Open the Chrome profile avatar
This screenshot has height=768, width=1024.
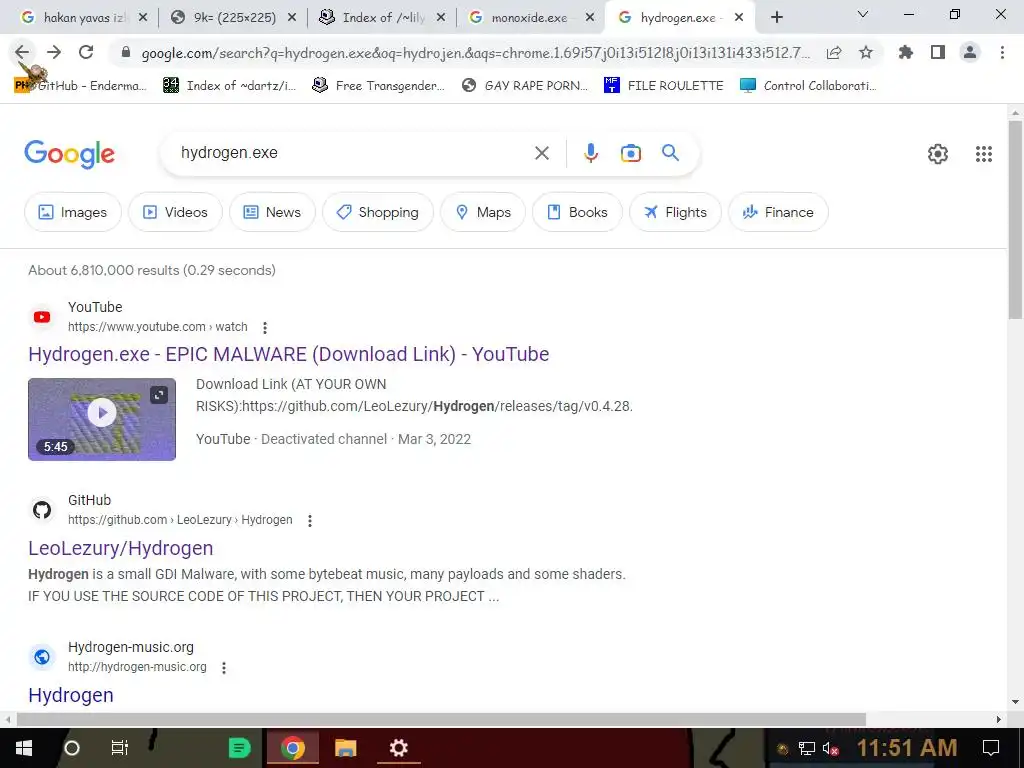(x=970, y=52)
